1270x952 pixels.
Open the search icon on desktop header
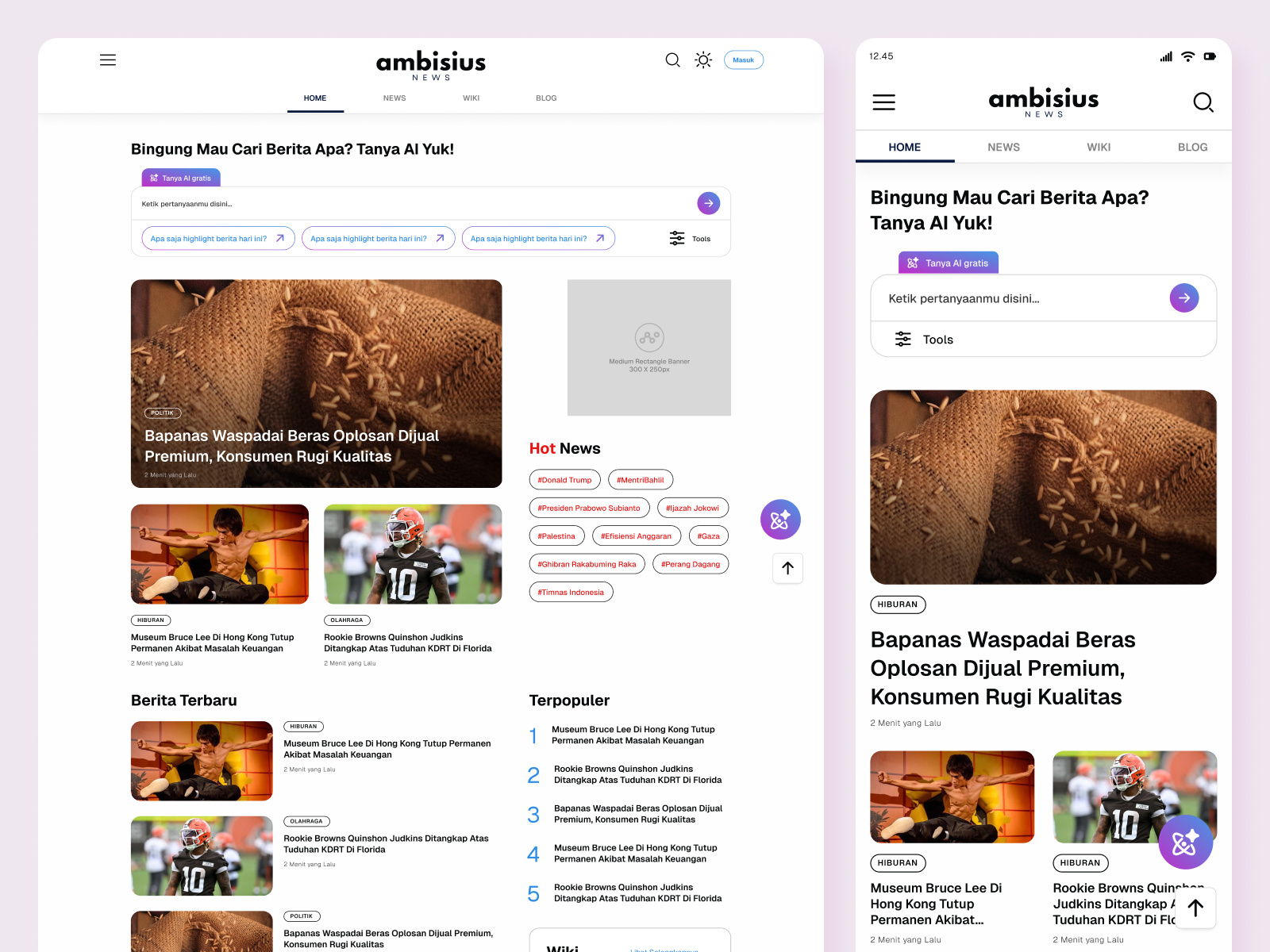pyautogui.click(x=672, y=59)
